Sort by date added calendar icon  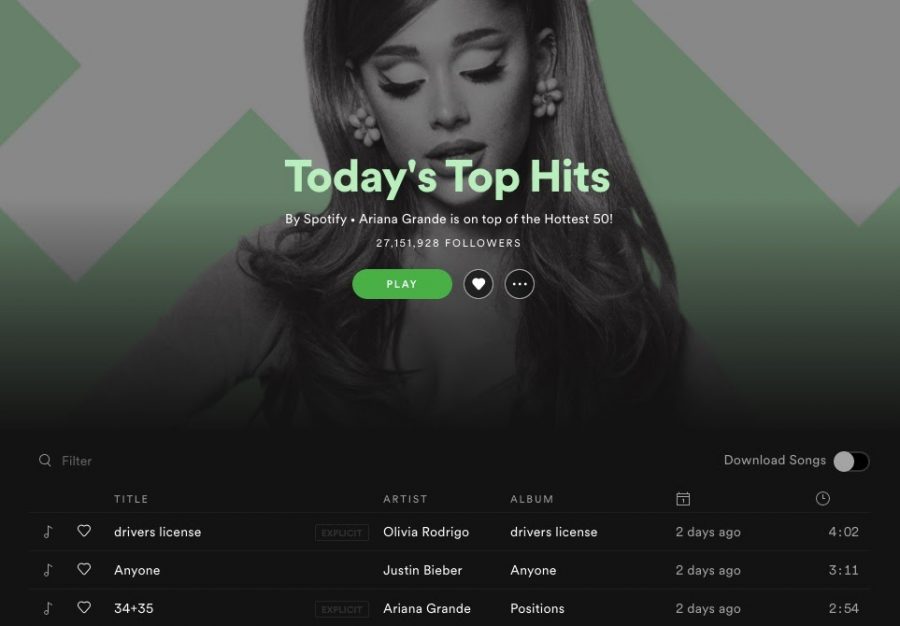pos(683,499)
